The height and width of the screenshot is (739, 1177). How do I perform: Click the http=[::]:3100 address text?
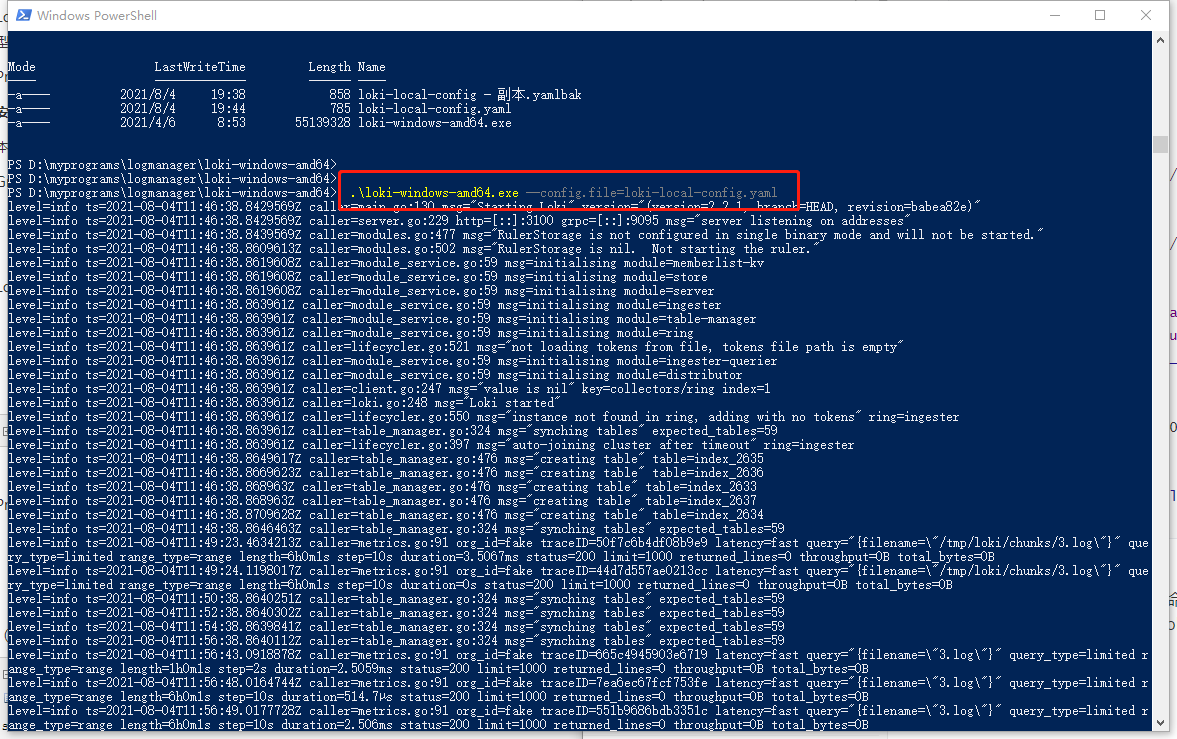[504, 221]
